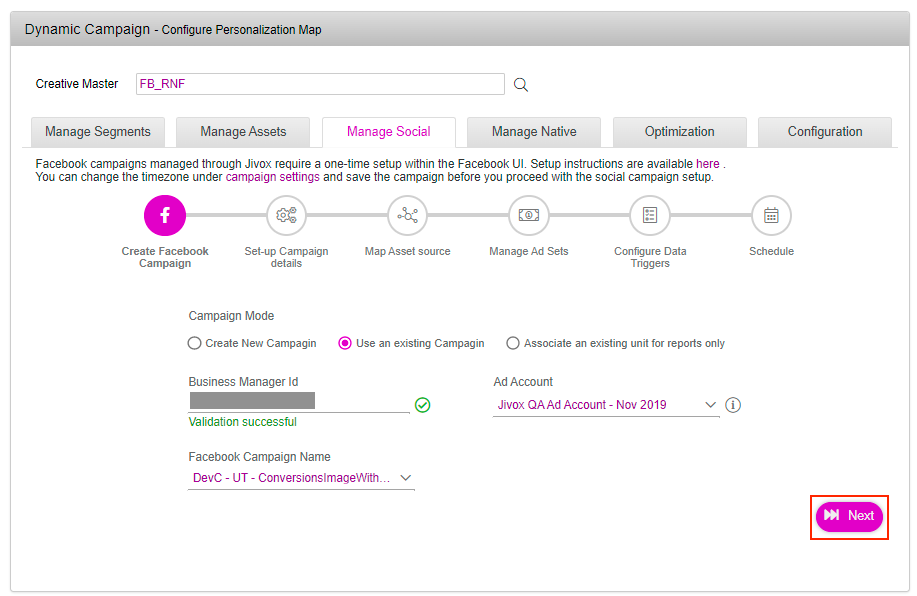Open the Optimization tab
The image size is (917, 596).
679,132
